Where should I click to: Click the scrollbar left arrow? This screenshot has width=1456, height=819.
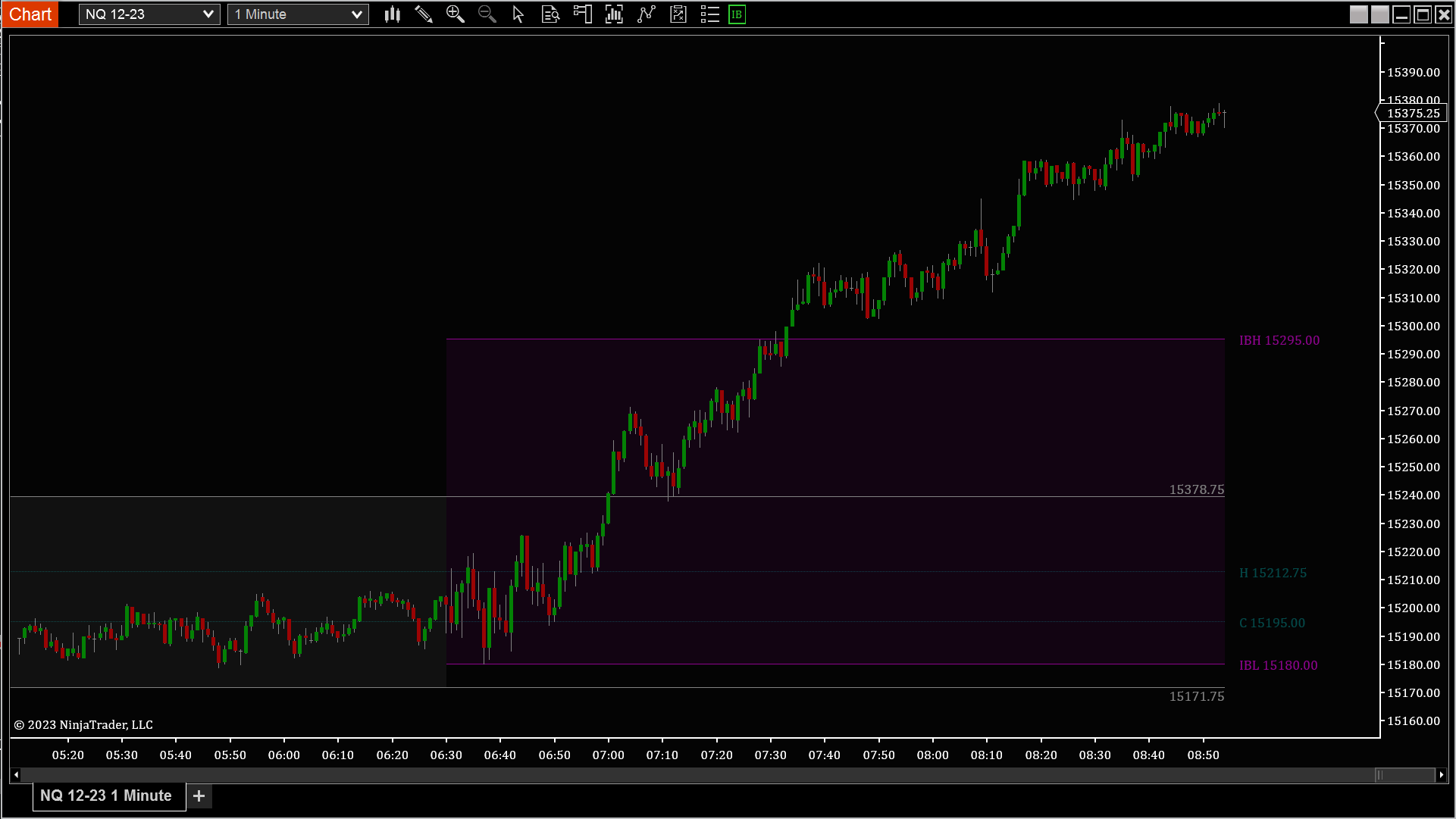16,775
